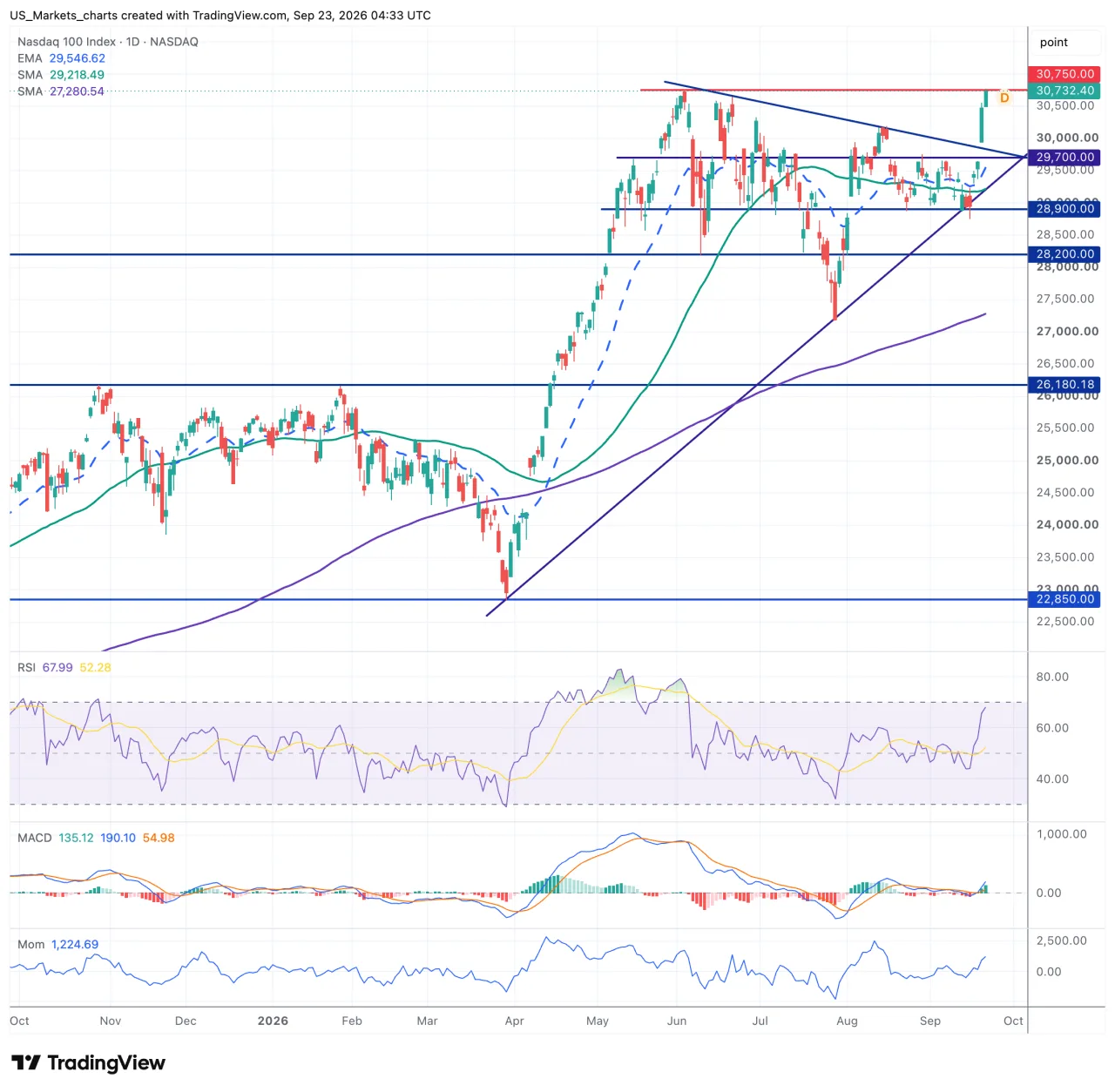Image resolution: width=1115 pixels, height=1092 pixels.
Task: Select the RSI 67.99 52.28 indicator legend
Action: (x=64, y=668)
